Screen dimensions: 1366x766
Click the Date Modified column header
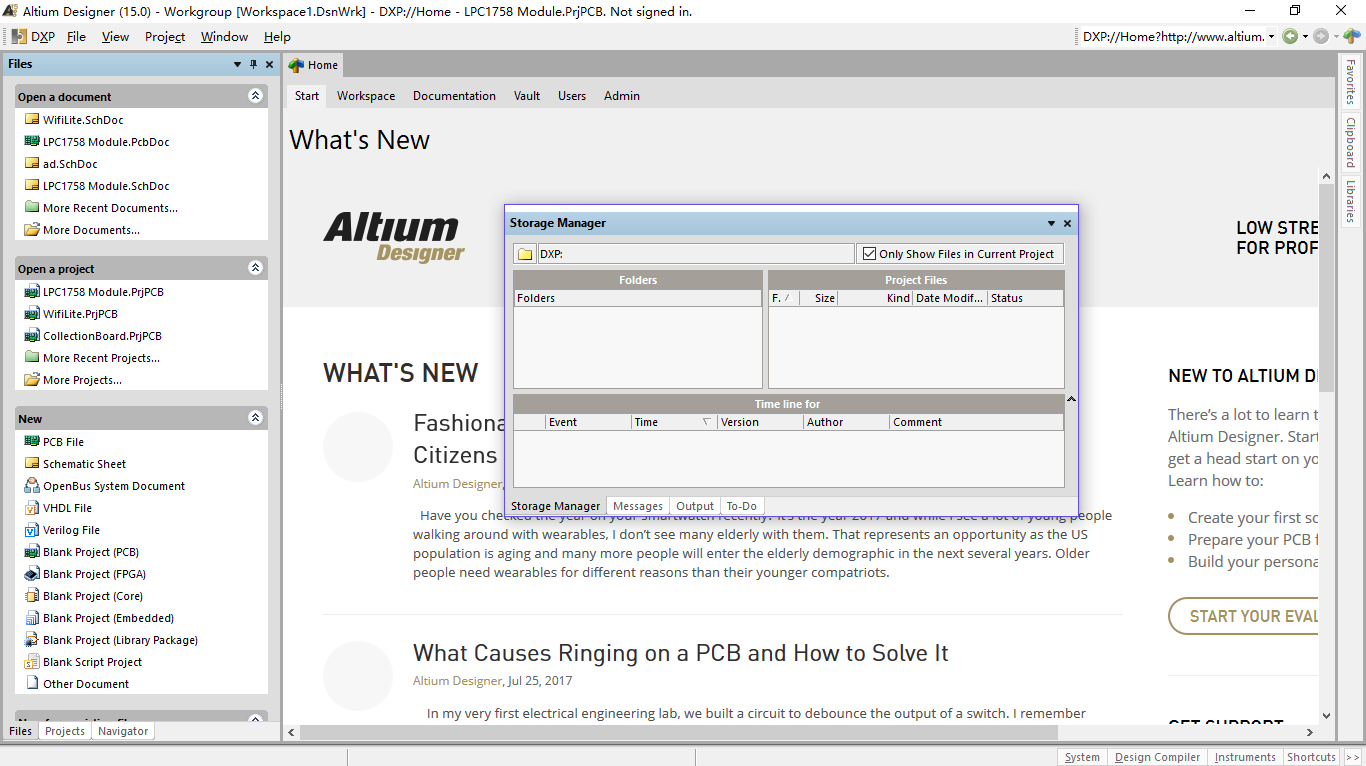pos(950,298)
